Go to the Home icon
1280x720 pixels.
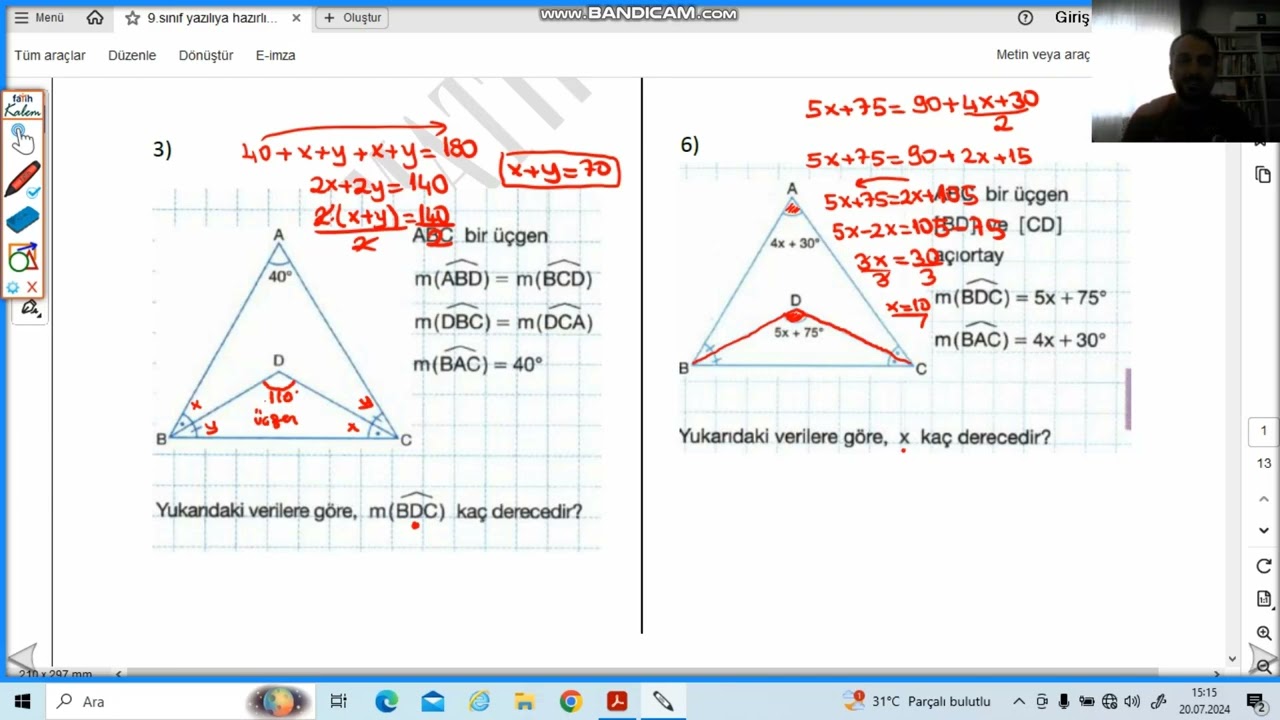(95, 18)
